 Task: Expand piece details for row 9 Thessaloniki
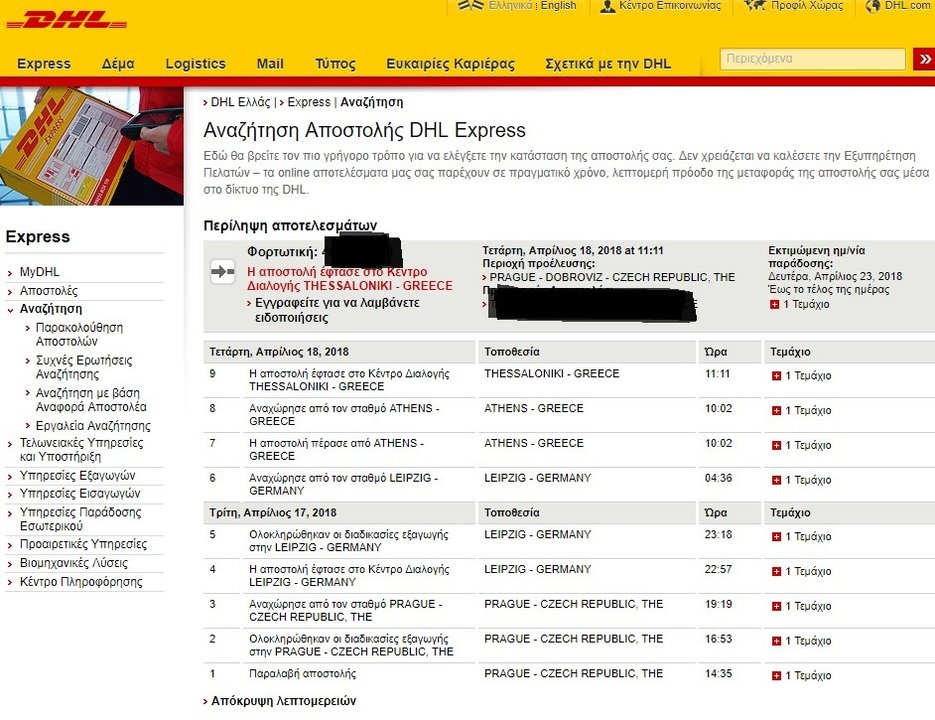coord(776,376)
